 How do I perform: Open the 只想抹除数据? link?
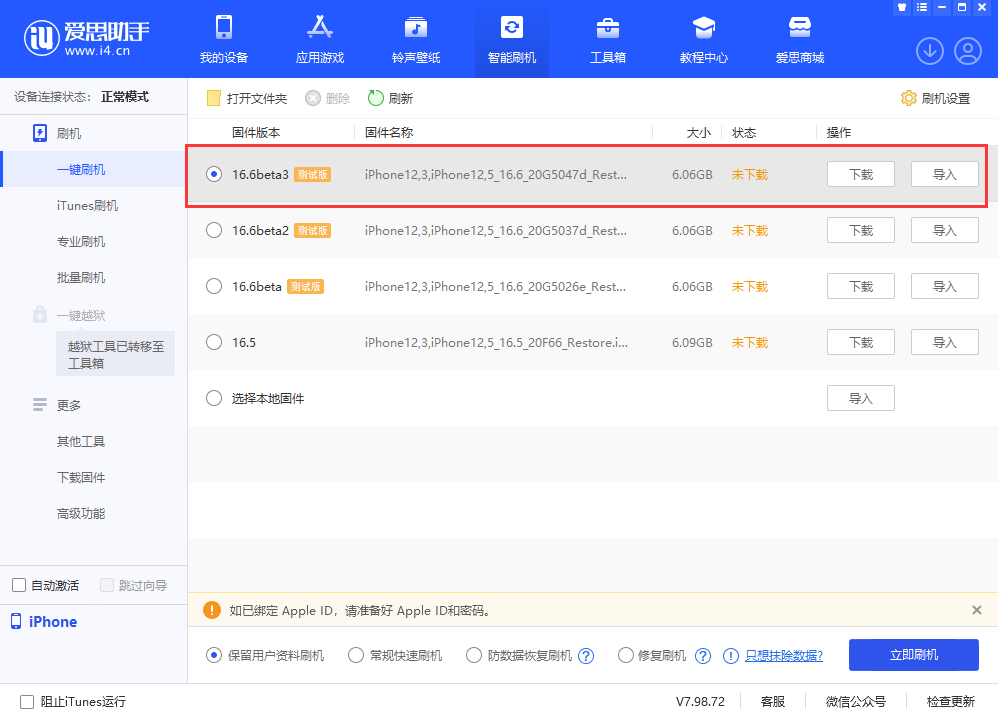click(x=785, y=655)
